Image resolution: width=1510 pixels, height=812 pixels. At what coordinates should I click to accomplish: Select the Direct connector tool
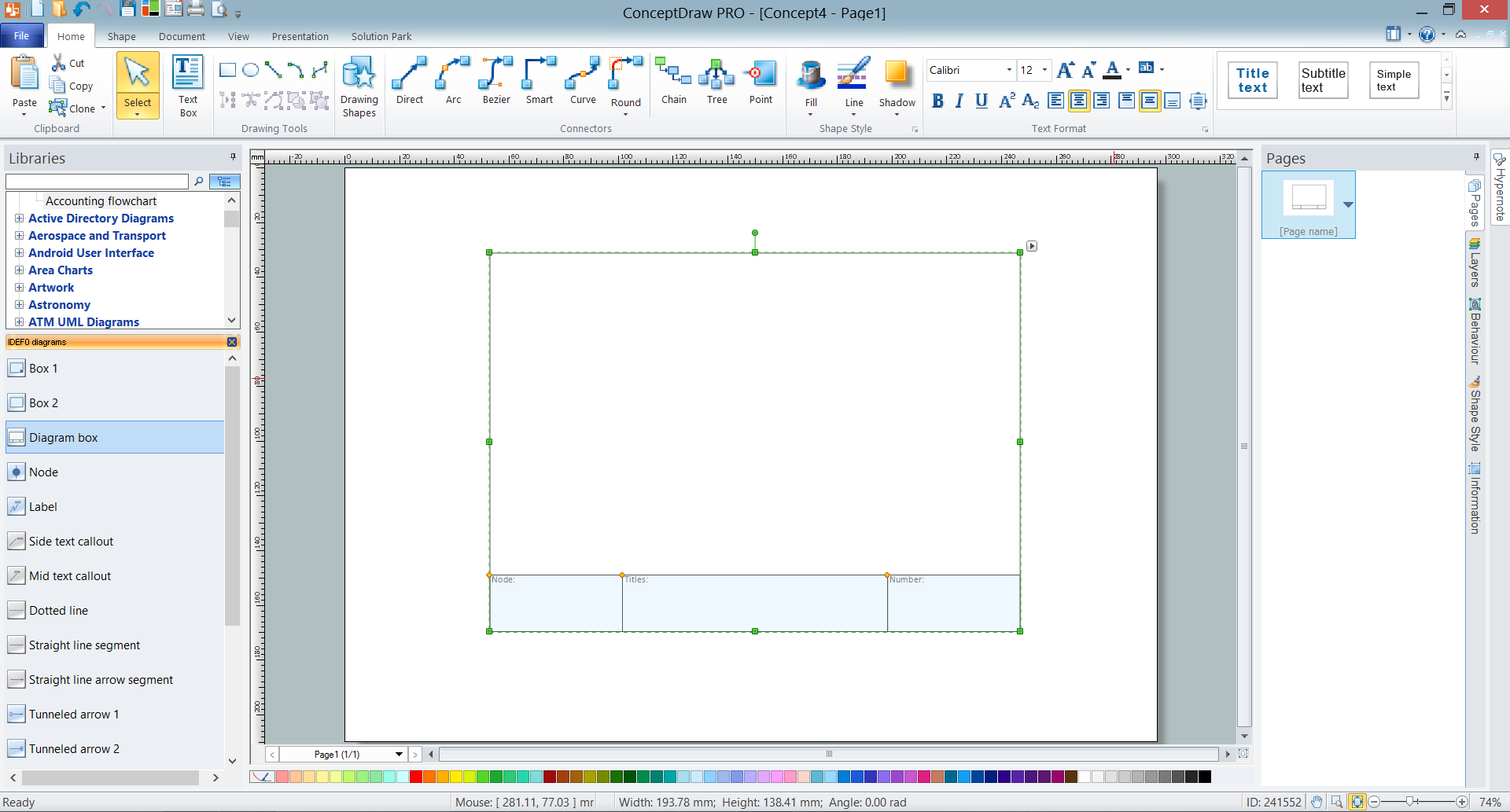pos(410,80)
